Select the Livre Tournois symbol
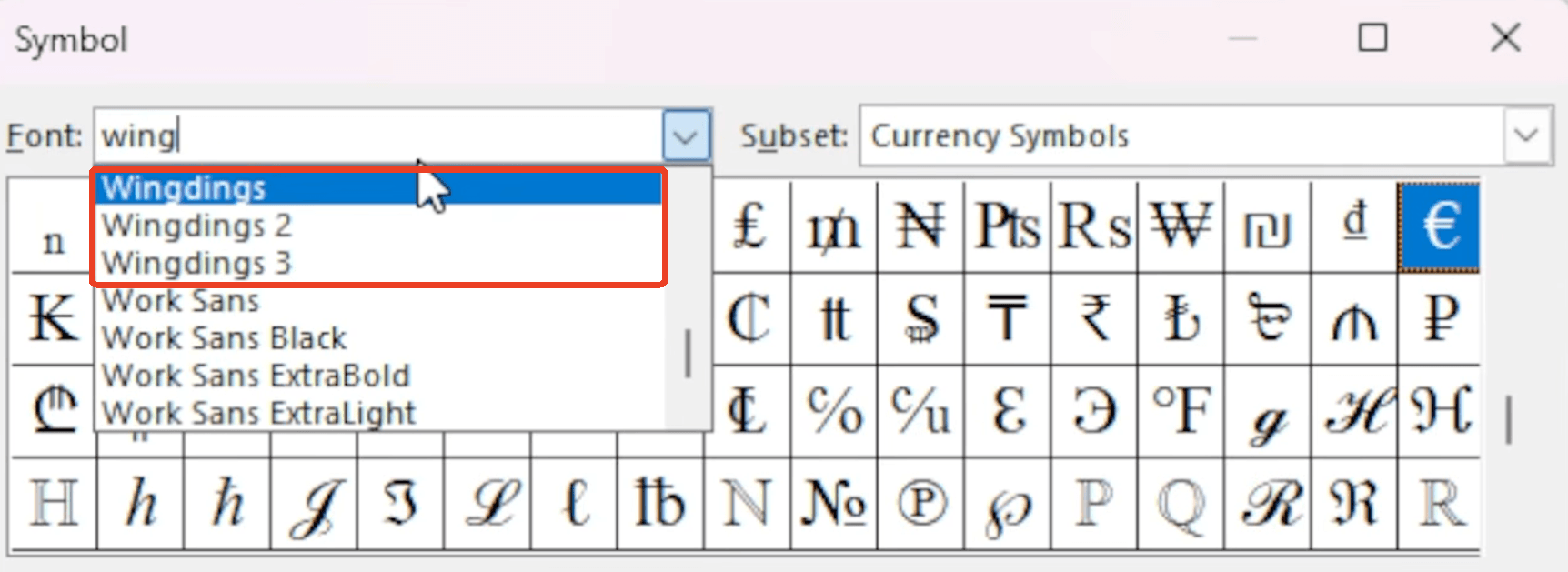 [834, 319]
